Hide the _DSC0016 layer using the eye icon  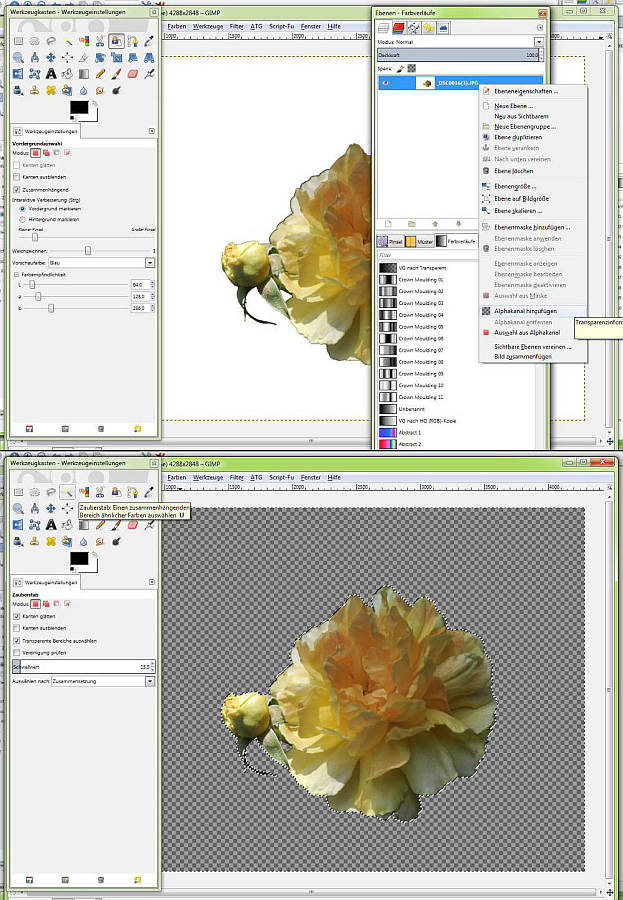click(x=386, y=84)
